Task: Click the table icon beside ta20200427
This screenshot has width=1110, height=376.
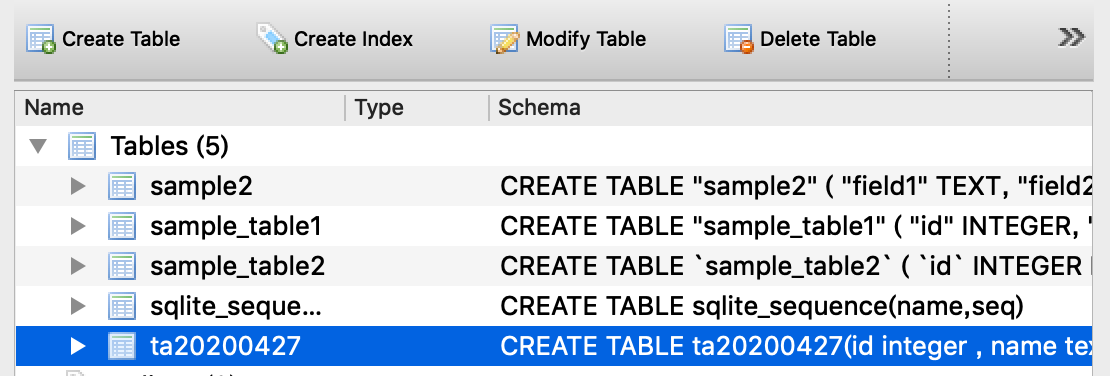Action: 122,346
